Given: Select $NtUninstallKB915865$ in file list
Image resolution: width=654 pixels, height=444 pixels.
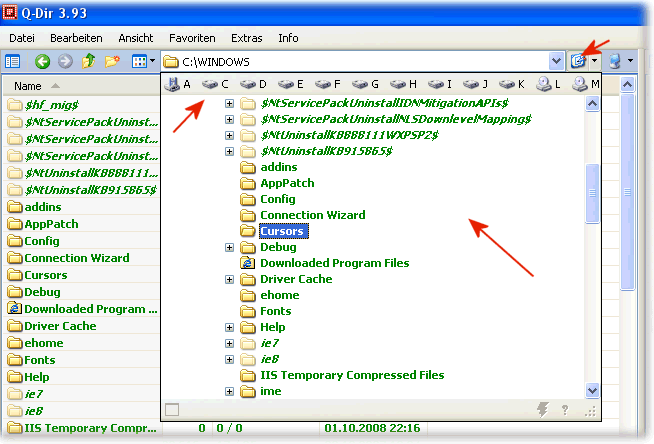Looking at the screenshot, I should (x=90, y=190).
